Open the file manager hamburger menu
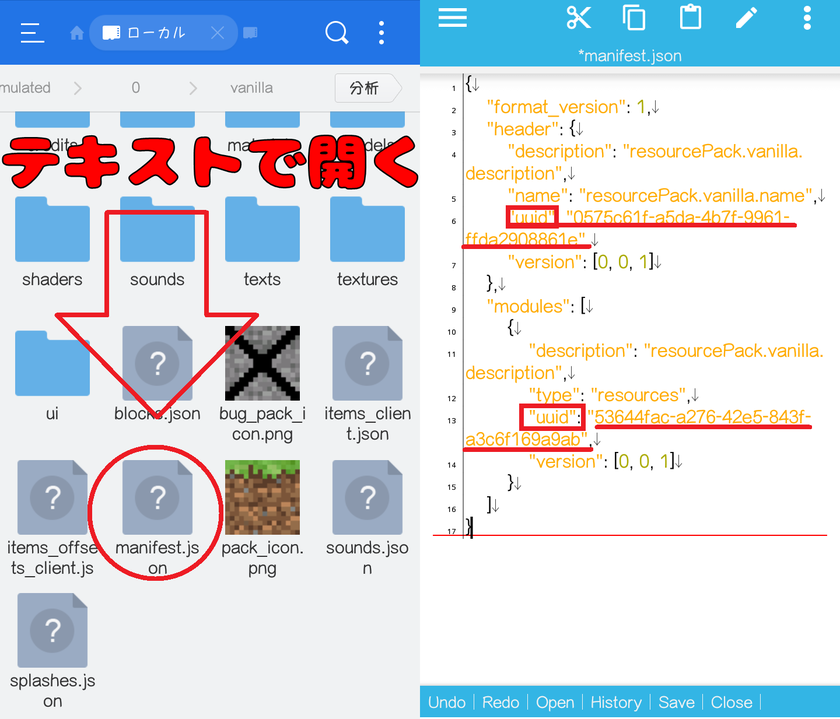The image size is (840, 719). [x=32, y=33]
